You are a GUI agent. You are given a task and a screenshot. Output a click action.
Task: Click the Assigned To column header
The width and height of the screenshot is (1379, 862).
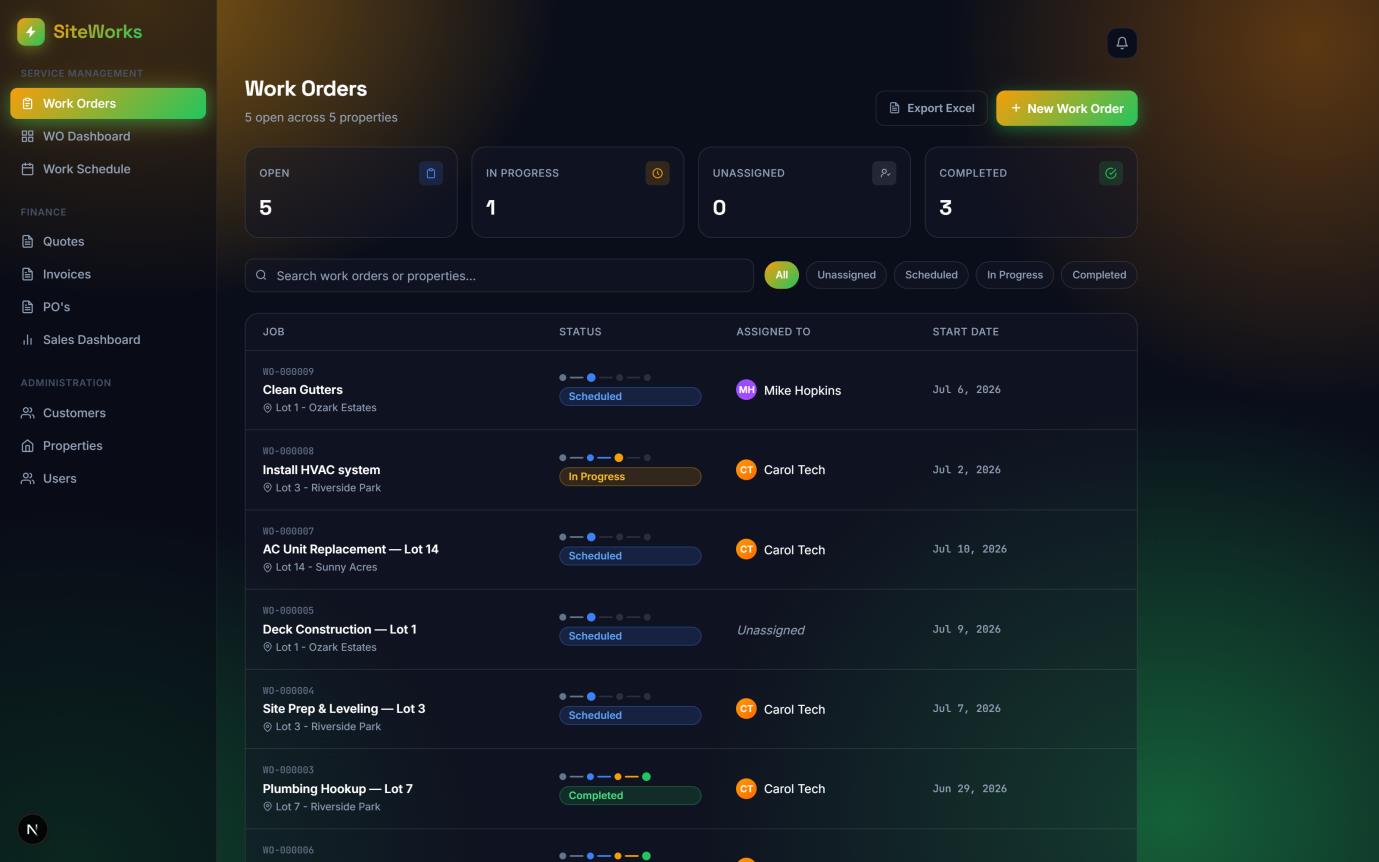pos(773,332)
